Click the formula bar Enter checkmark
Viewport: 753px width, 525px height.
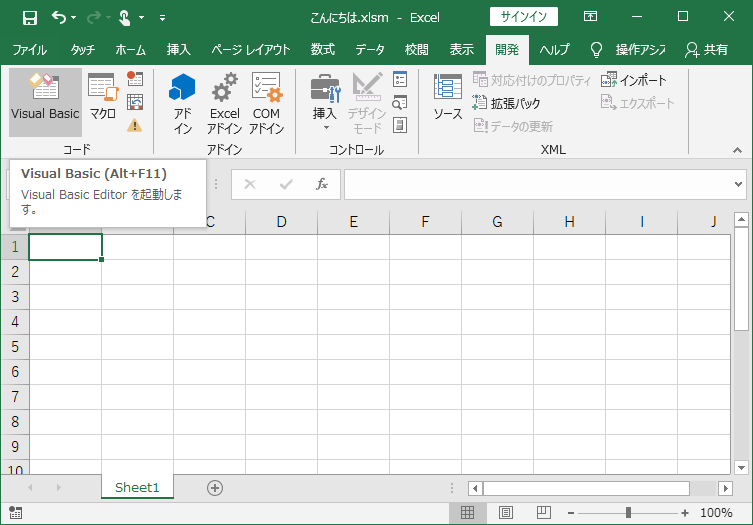coord(286,184)
